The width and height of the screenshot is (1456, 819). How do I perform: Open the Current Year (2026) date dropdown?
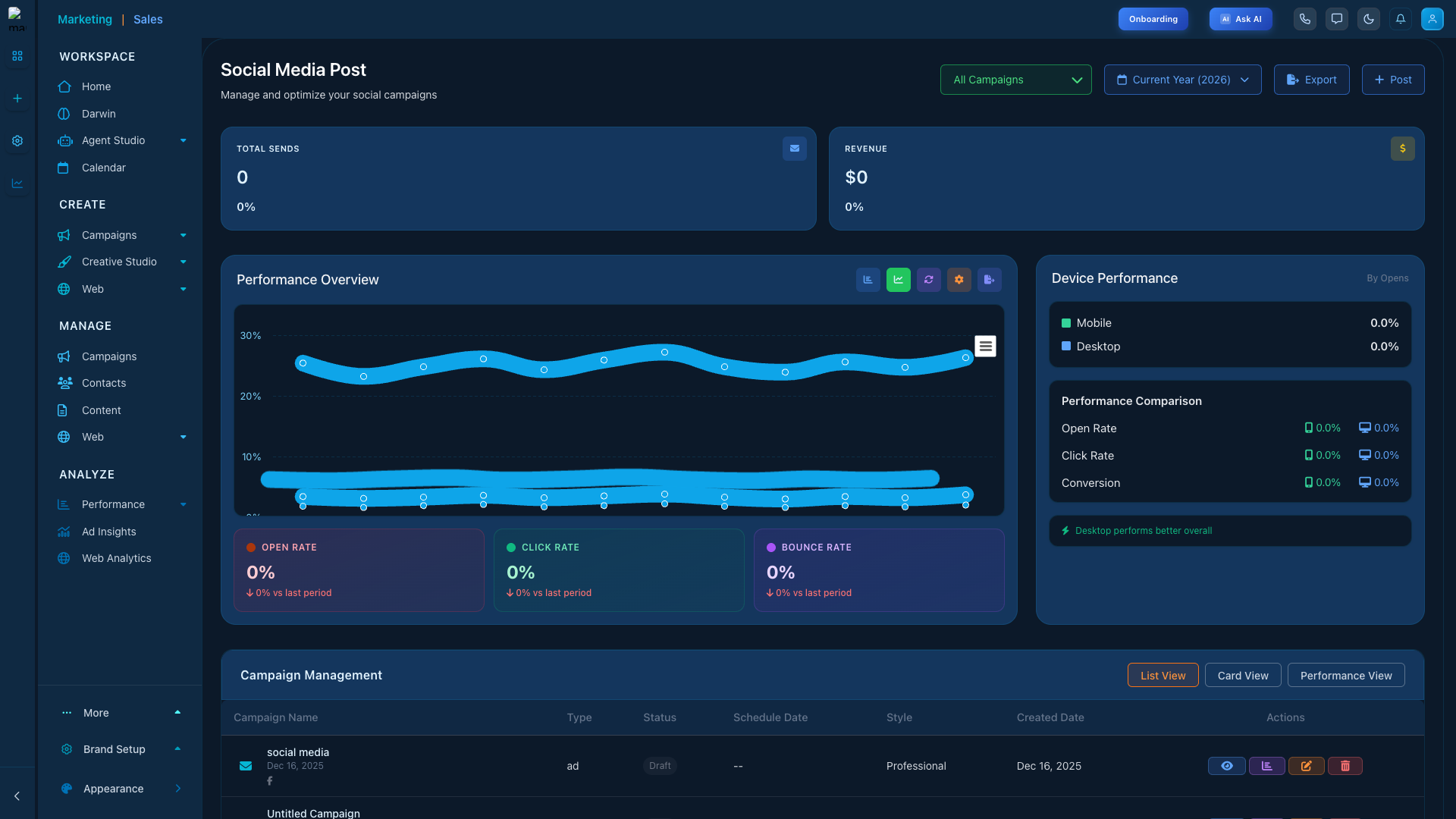click(x=1183, y=80)
